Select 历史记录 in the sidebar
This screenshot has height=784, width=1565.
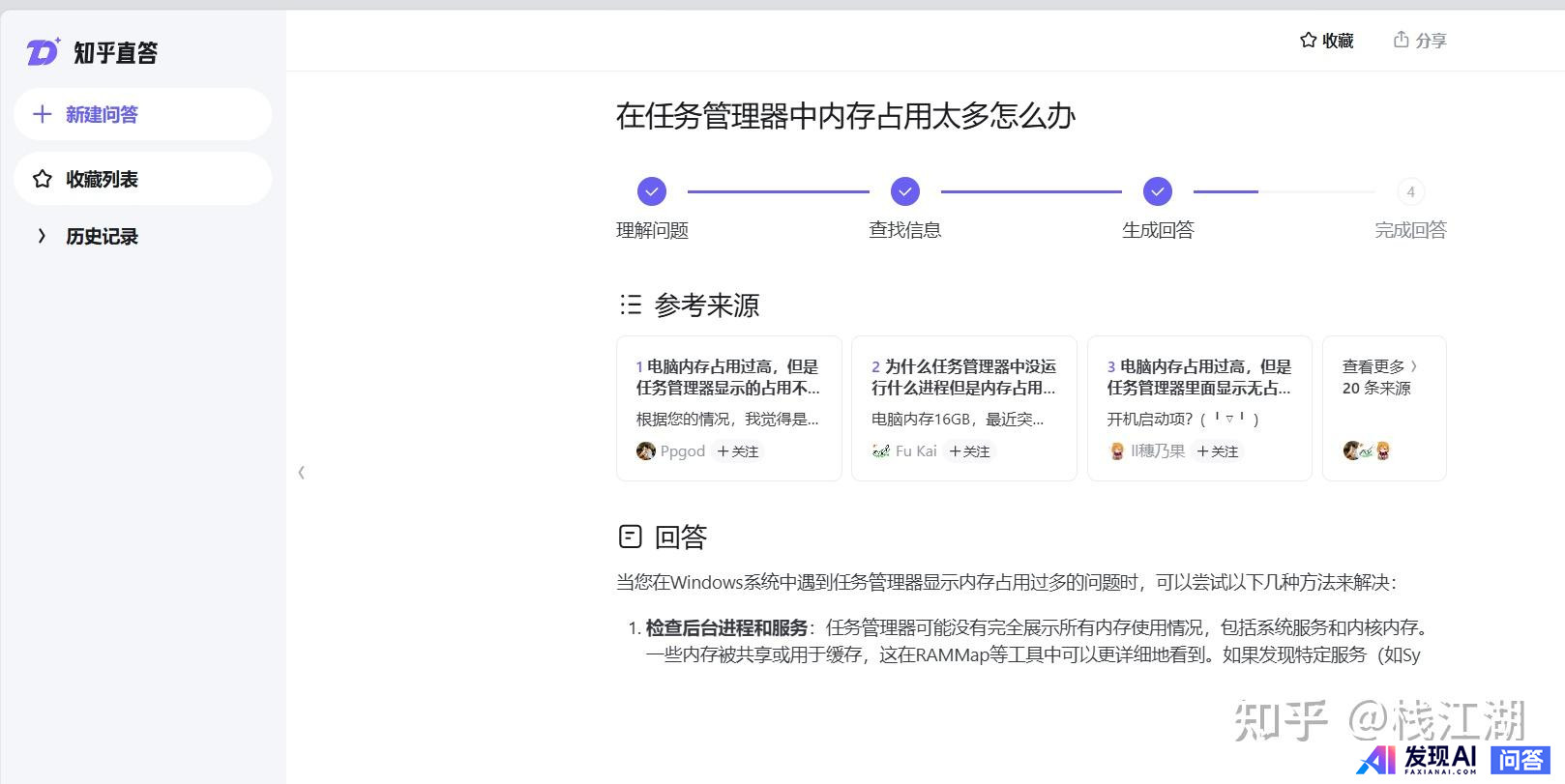pos(102,237)
